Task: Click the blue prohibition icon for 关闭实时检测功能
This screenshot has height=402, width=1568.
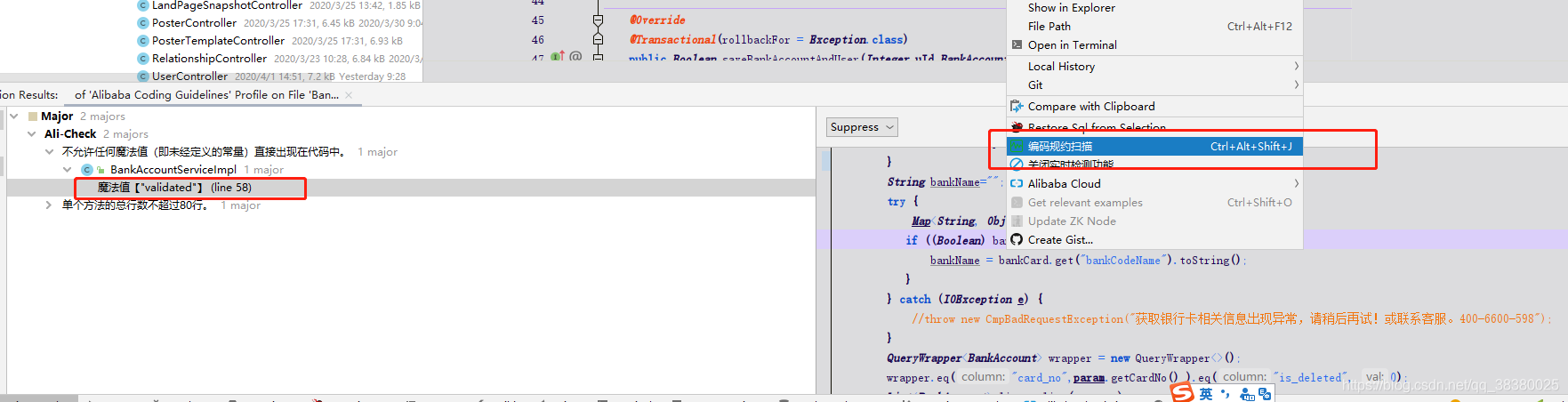Action: [1017, 165]
